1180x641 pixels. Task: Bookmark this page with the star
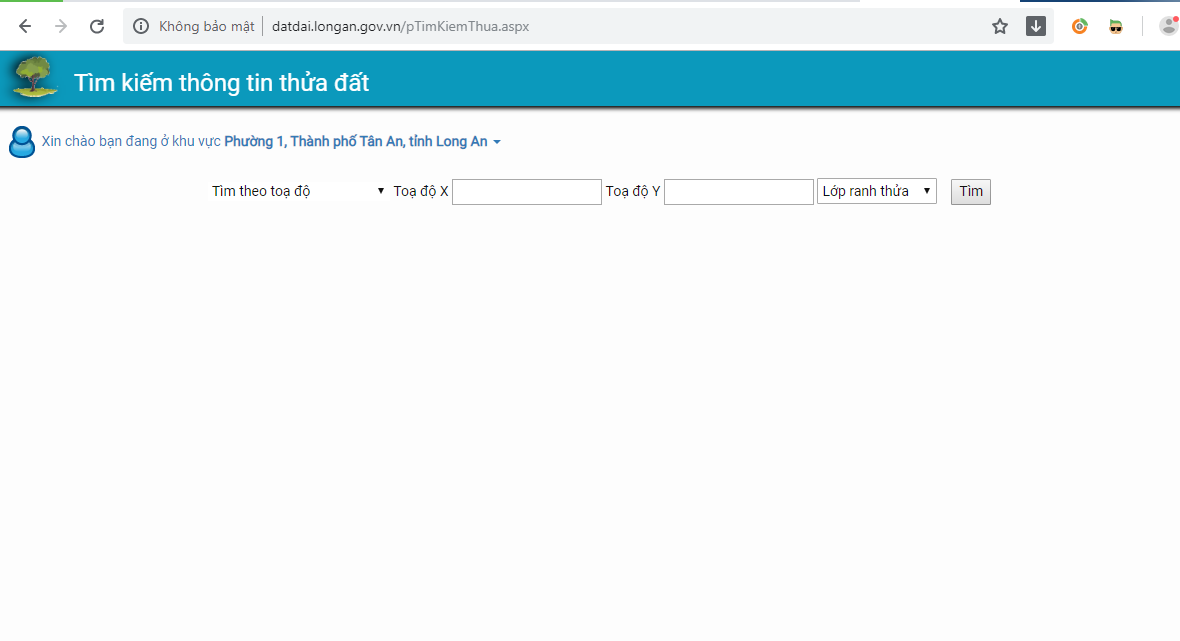coord(1000,27)
